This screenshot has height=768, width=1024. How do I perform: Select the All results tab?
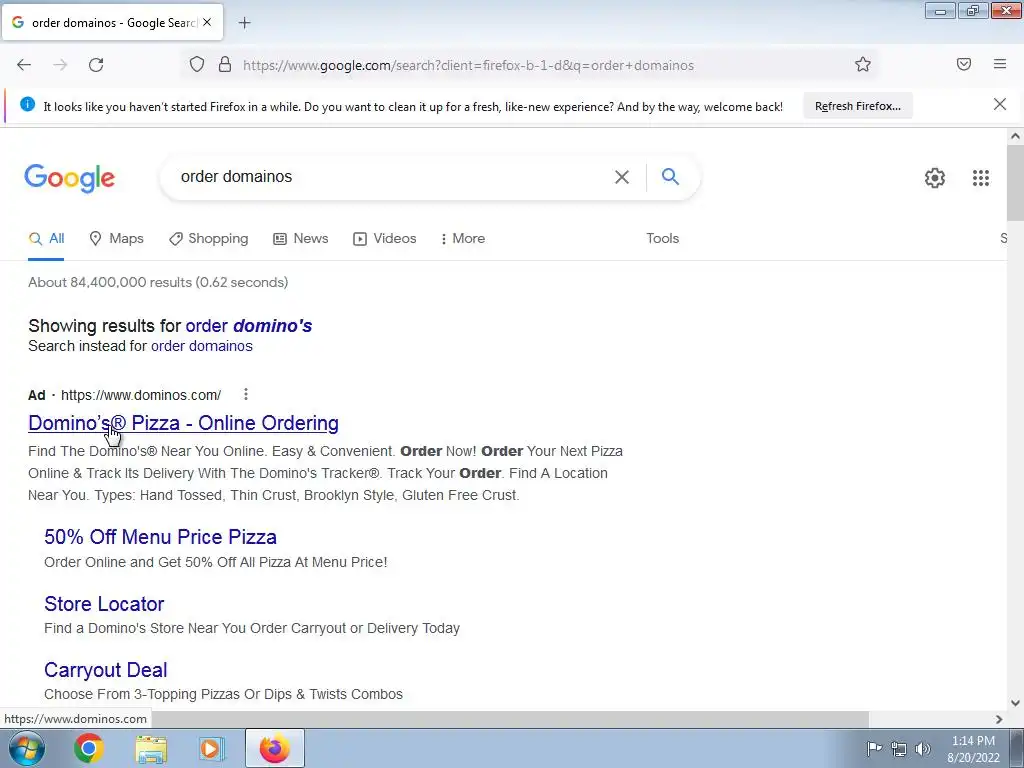point(46,239)
